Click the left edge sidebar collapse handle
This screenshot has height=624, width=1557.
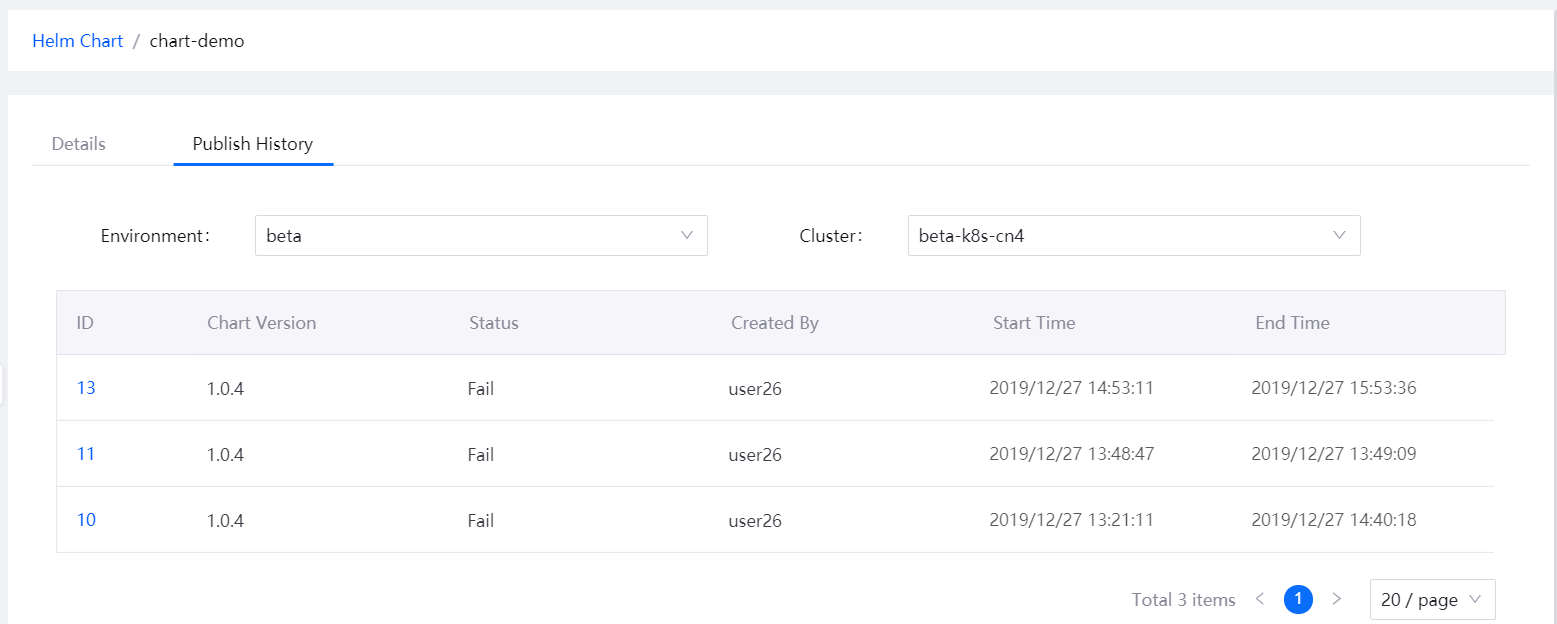click(x=2, y=385)
